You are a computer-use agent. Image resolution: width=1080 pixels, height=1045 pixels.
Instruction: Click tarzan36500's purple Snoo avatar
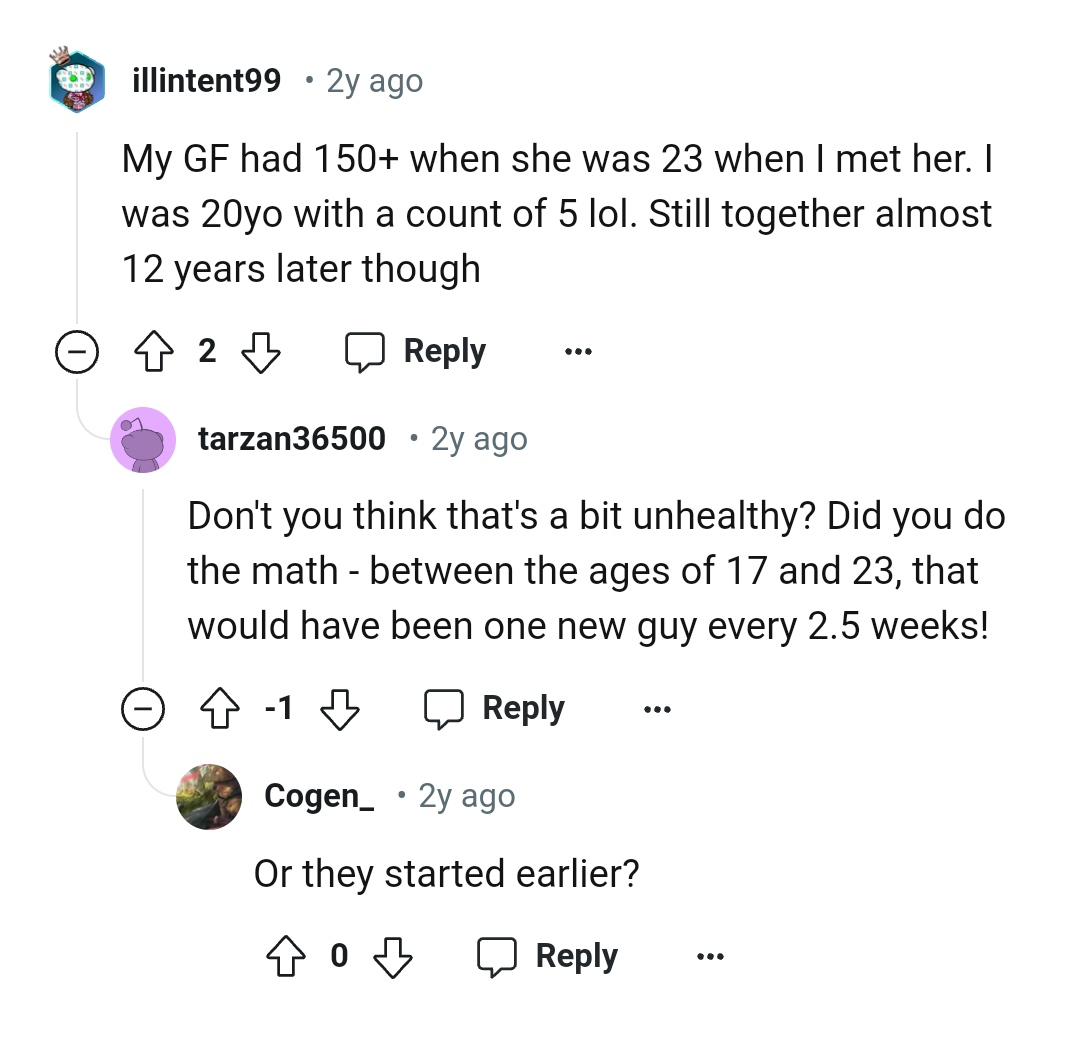144,439
